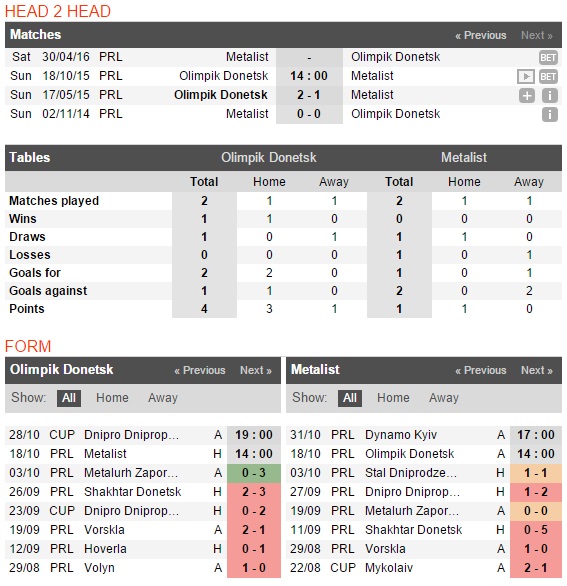Click the video play icon on 18/10/15 match
Viewport: 567px width, 586px height.
(x=526, y=77)
